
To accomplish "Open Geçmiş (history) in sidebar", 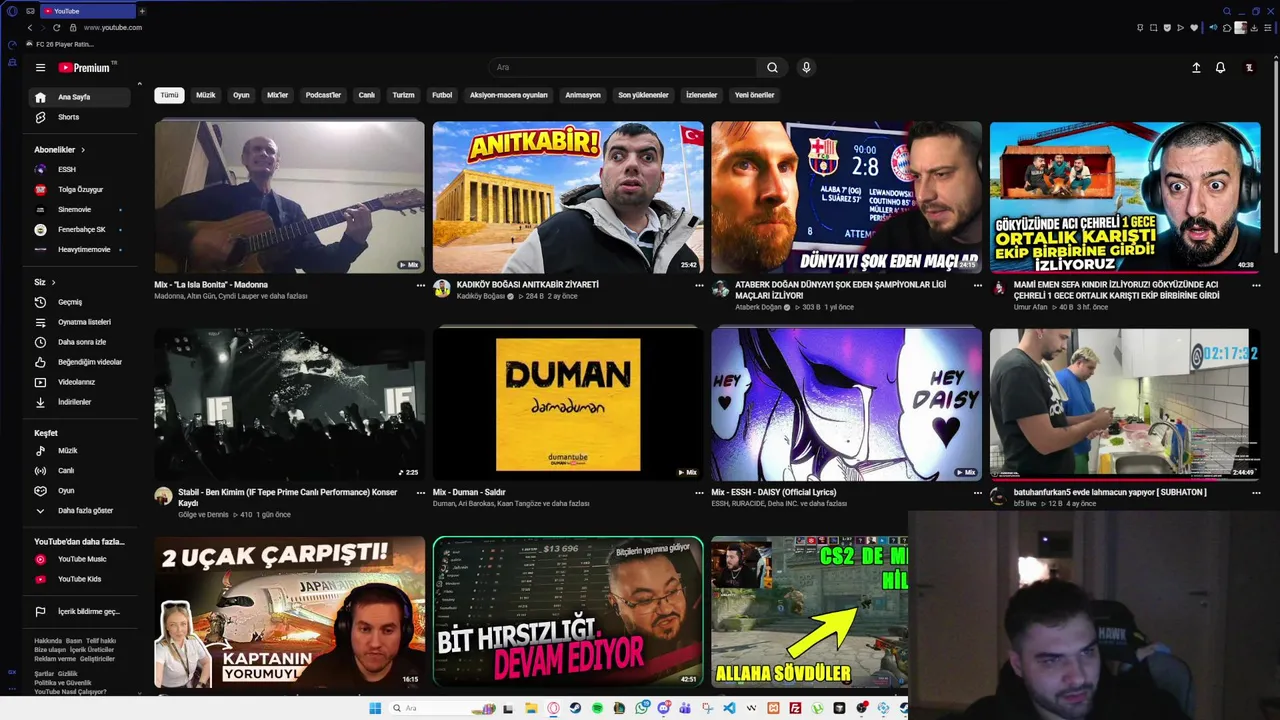I will pyautogui.click(x=80, y=302).
